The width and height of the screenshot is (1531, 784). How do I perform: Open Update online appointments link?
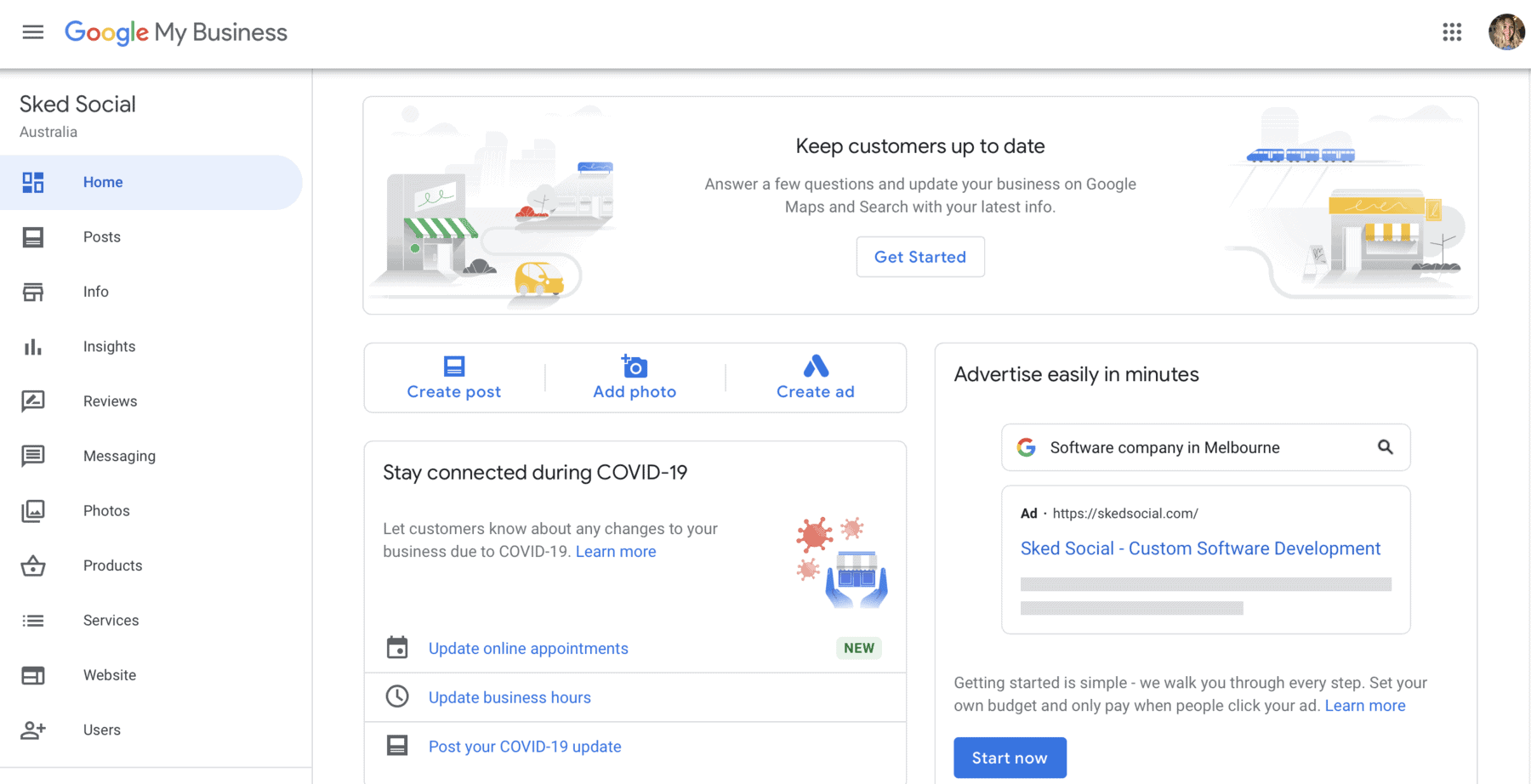[x=528, y=649]
